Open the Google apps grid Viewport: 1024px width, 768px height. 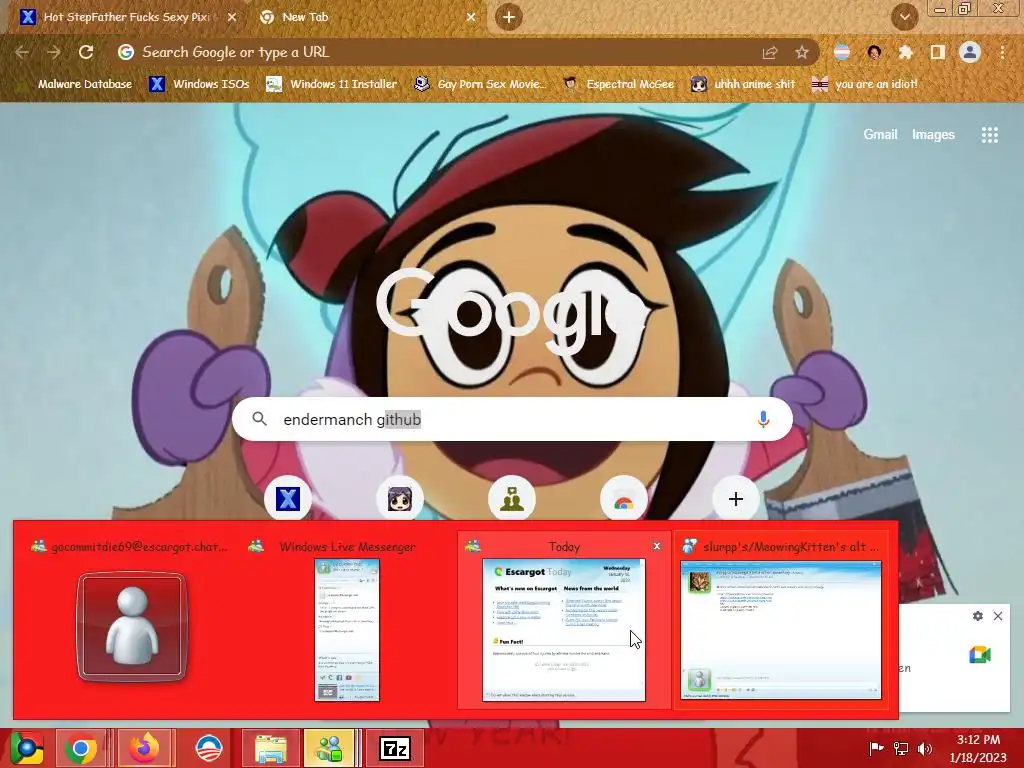point(989,135)
